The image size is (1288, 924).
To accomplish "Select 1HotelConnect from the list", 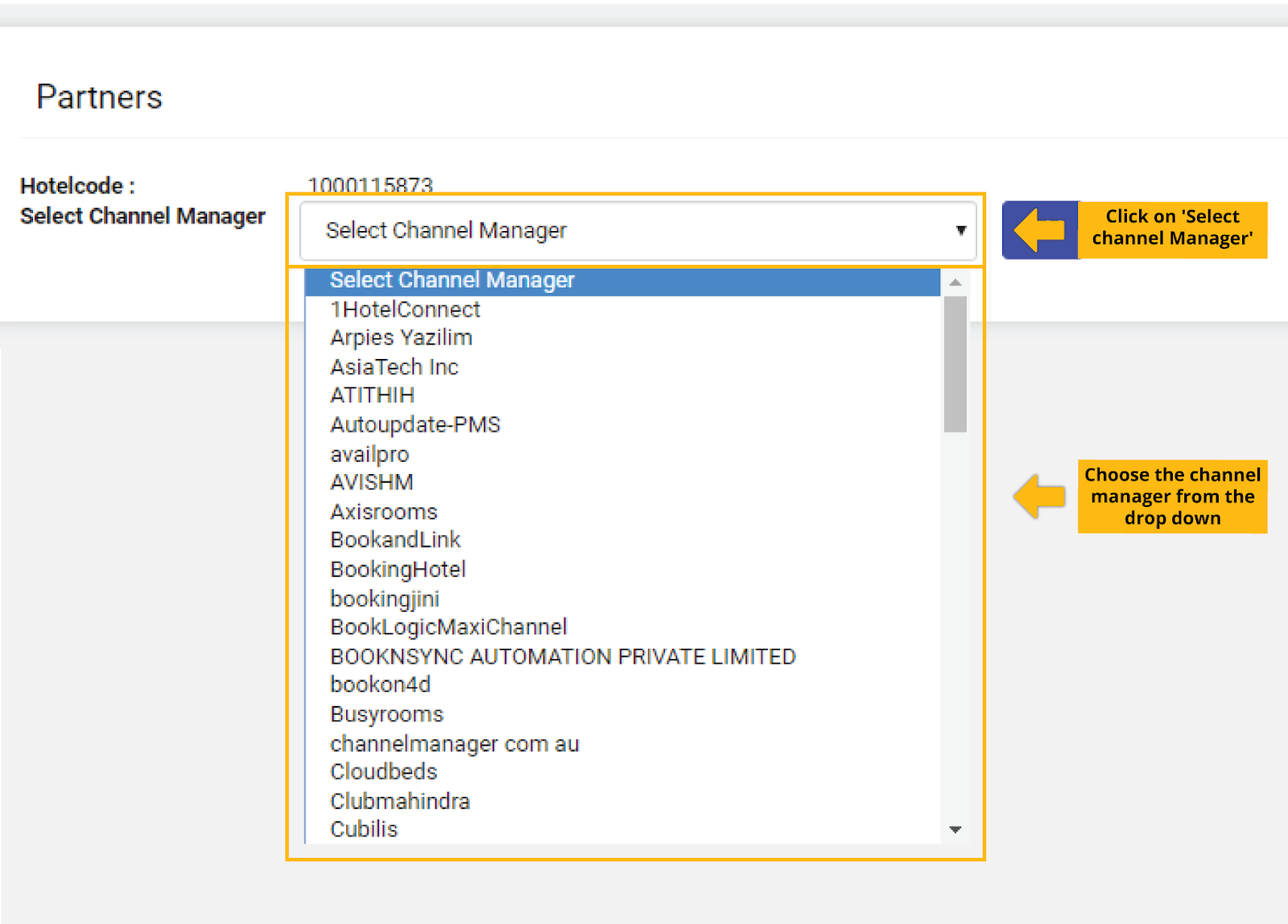I will (x=404, y=308).
